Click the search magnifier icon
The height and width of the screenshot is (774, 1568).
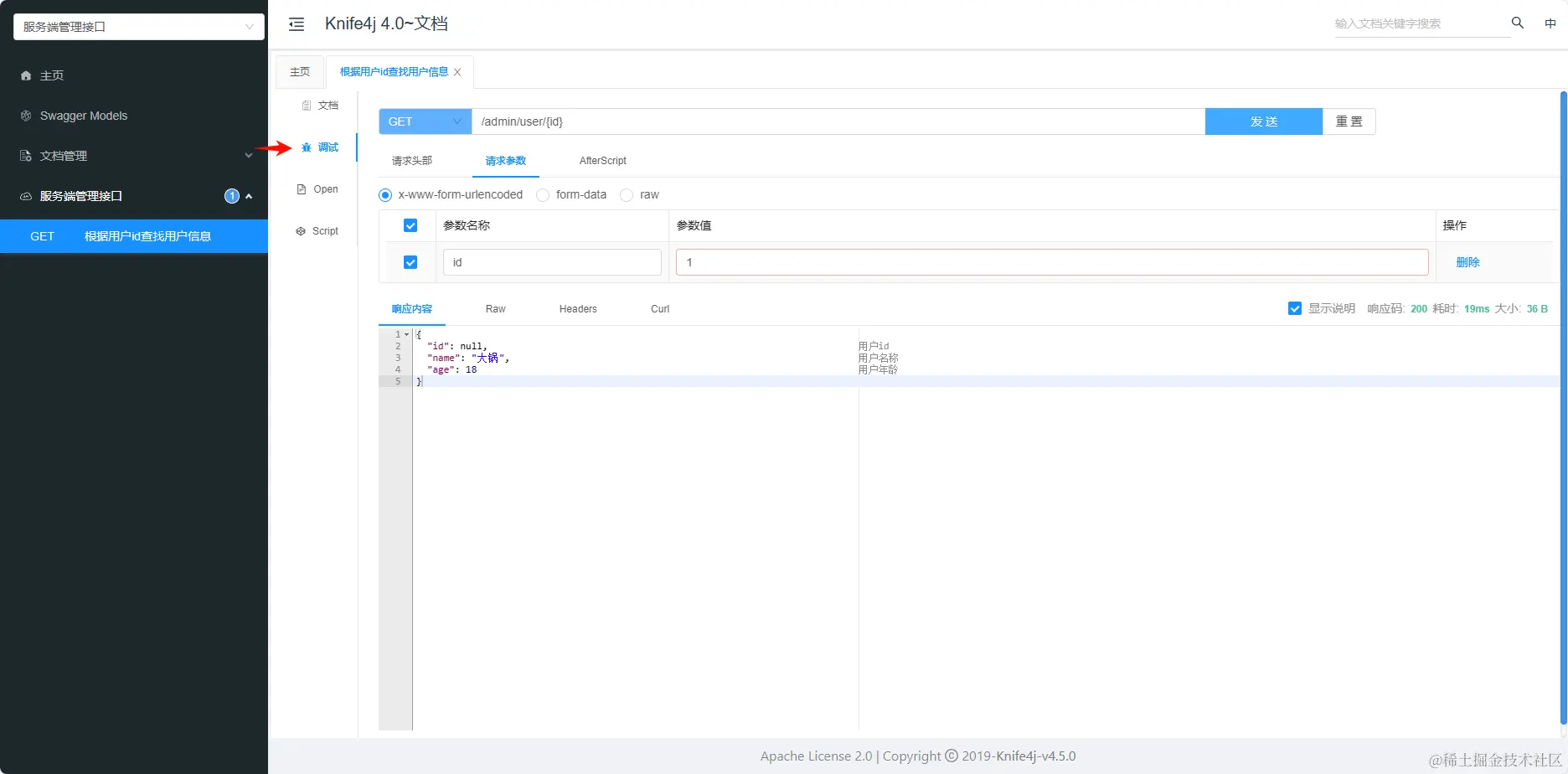point(1517,23)
